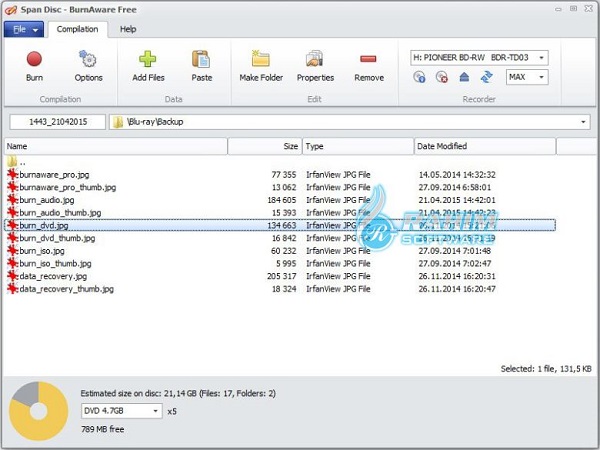
Task: Click the date 26.11.2014 16:20:47
Action: (457, 289)
